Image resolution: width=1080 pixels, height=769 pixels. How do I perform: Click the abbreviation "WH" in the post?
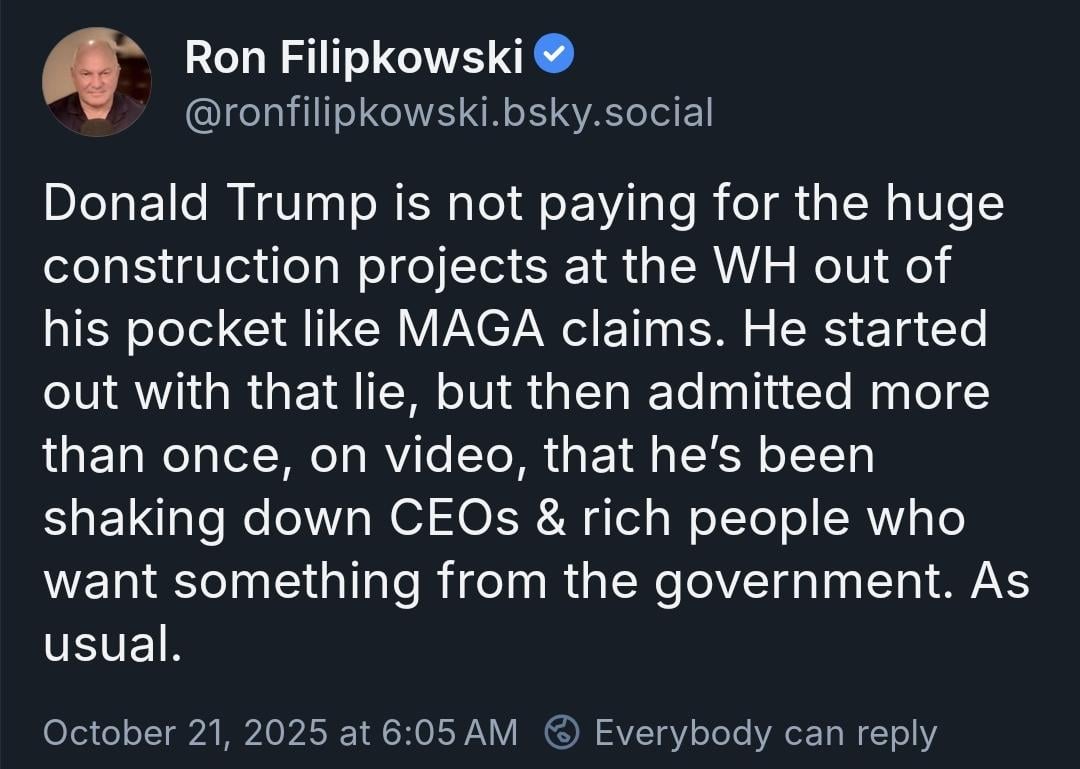772,267
